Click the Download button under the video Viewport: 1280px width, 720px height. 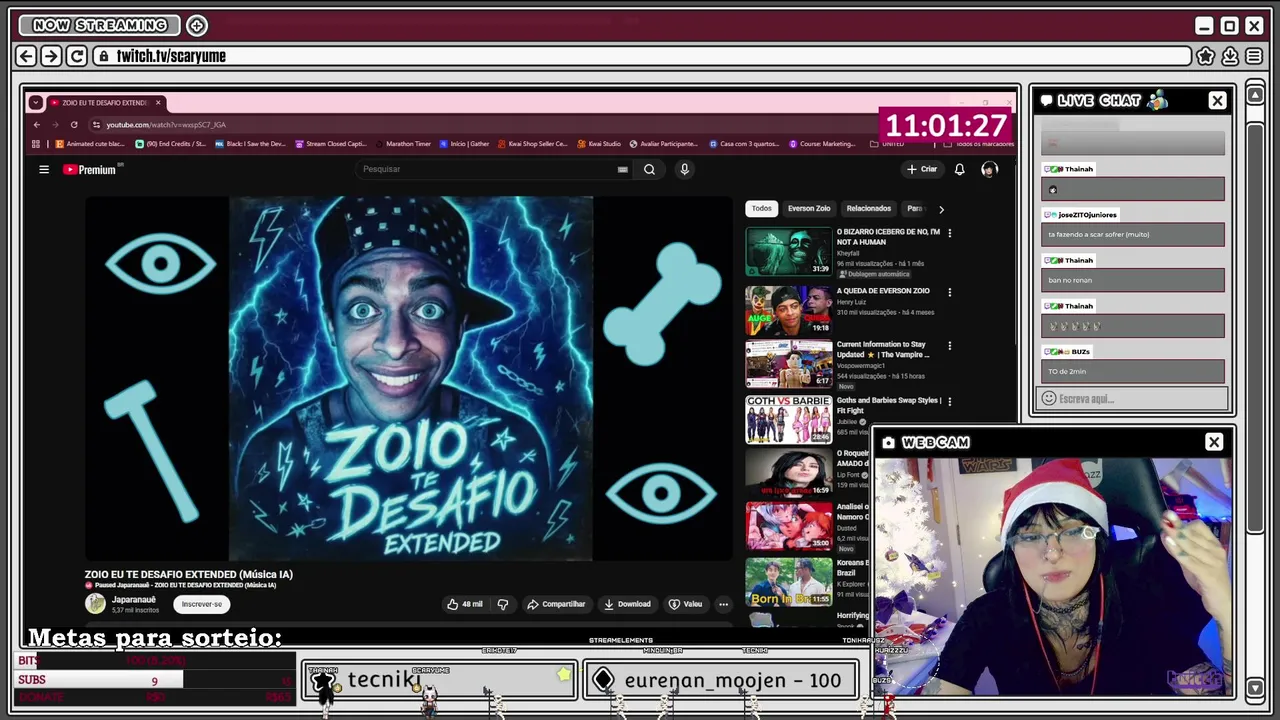(628, 604)
